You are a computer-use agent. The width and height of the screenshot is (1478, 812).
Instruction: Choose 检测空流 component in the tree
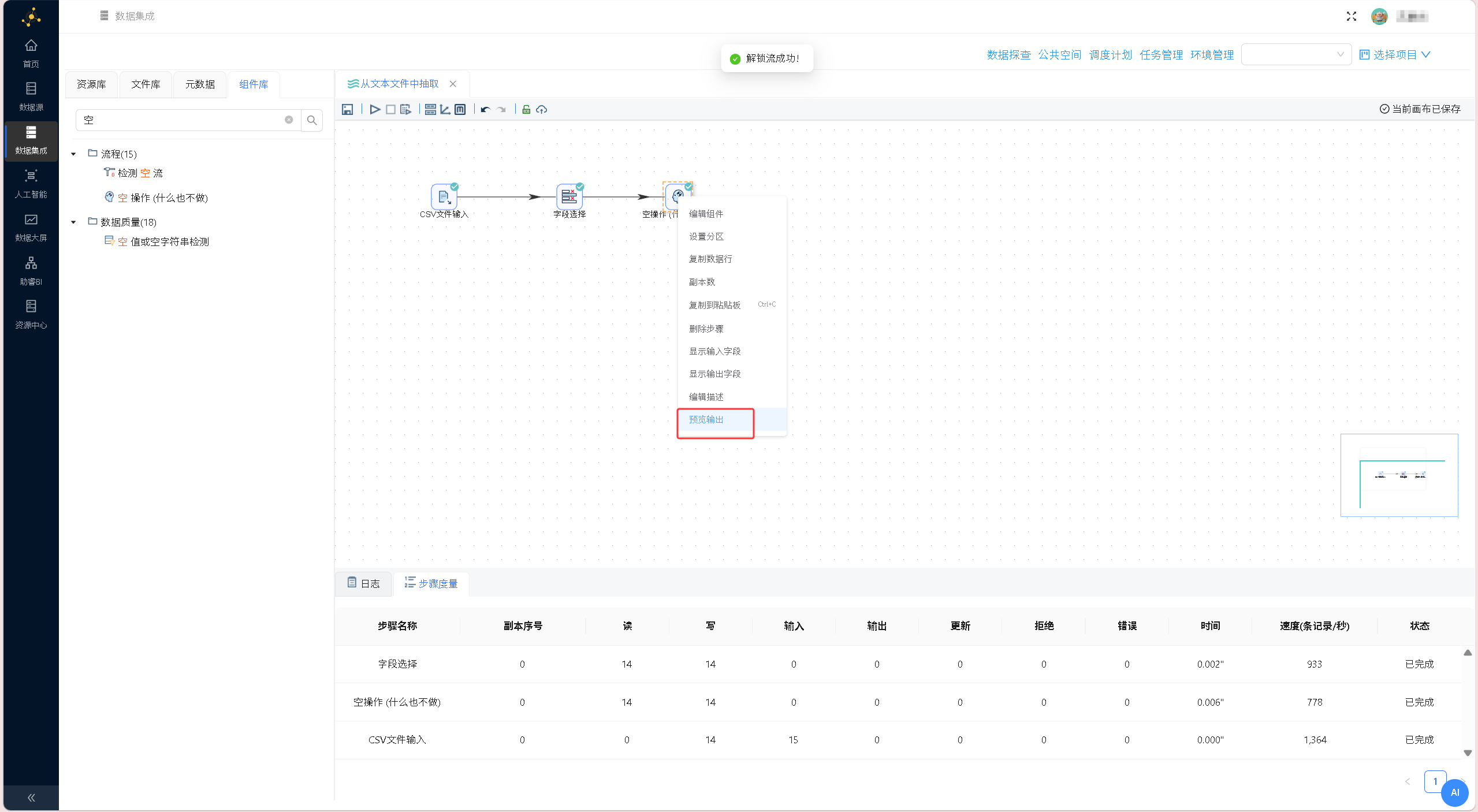point(133,173)
